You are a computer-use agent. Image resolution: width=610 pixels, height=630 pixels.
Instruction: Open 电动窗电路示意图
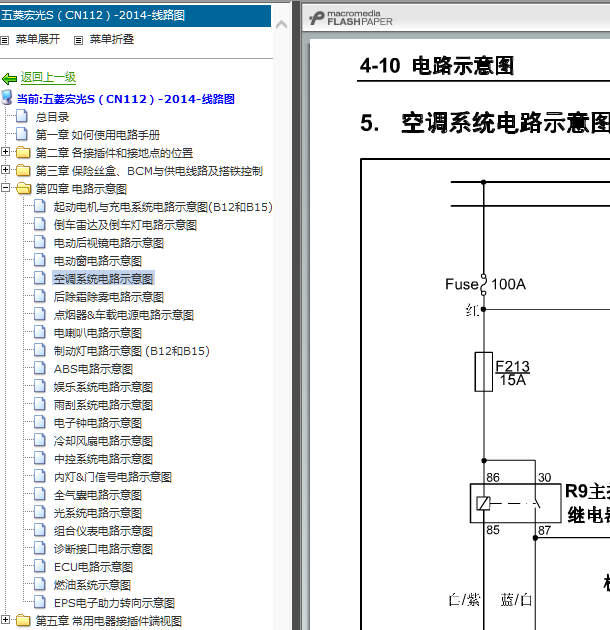[98, 261]
